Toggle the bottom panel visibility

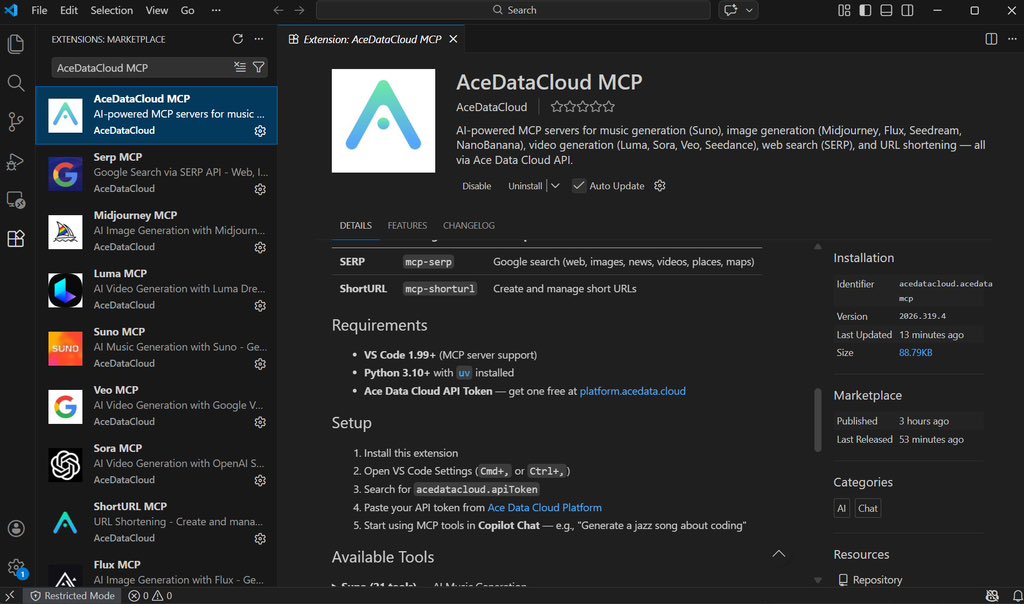pos(886,10)
